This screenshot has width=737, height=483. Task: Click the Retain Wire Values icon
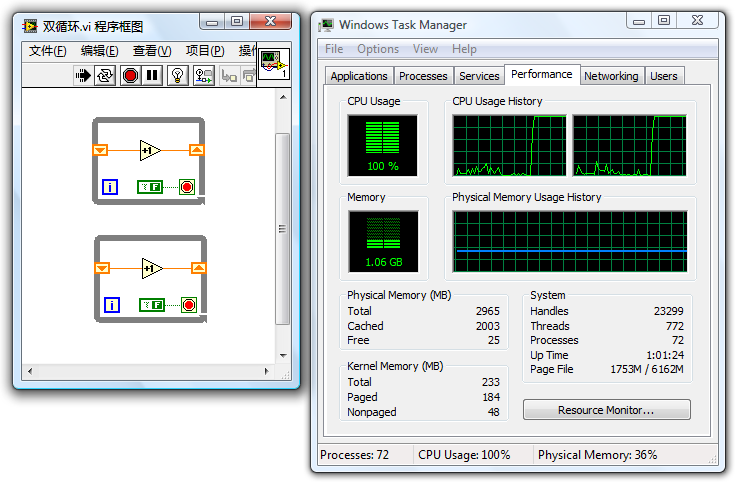tap(204, 75)
